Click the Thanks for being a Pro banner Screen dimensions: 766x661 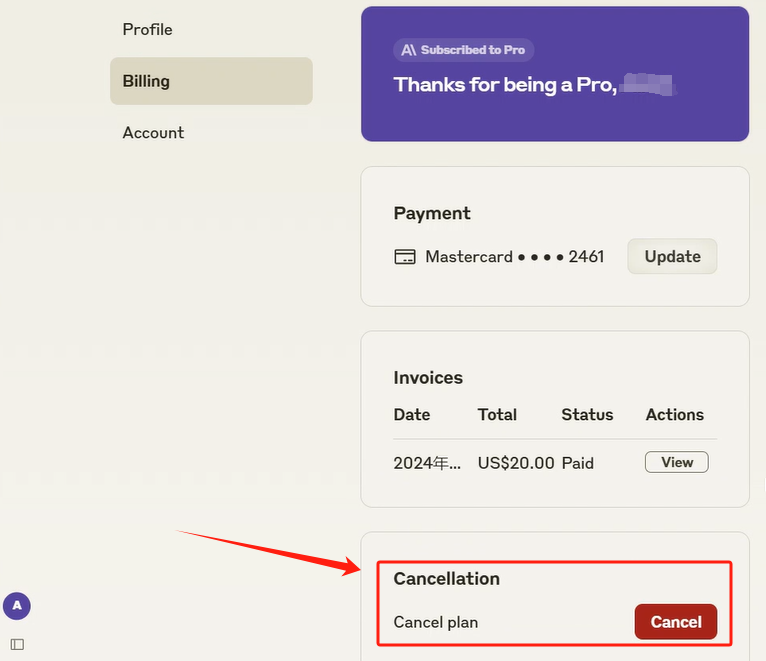tap(554, 85)
